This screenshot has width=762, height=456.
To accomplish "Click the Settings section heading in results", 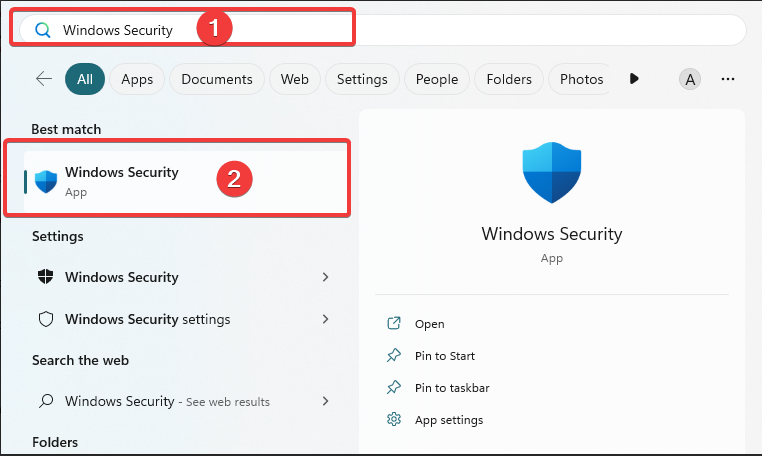I will click(x=57, y=236).
